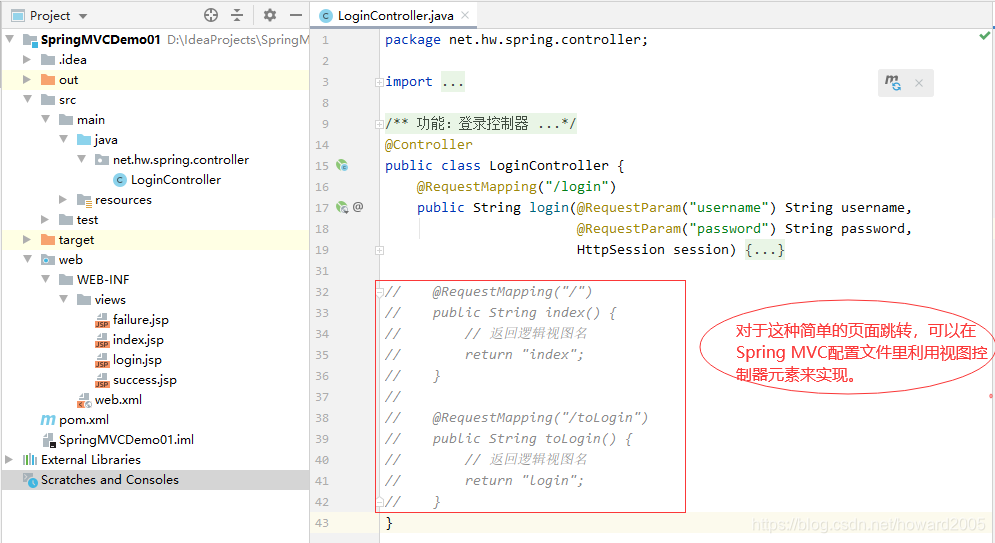This screenshot has height=543, width=995.
Task: Open the Project view dropdown
Action: click(83, 16)
